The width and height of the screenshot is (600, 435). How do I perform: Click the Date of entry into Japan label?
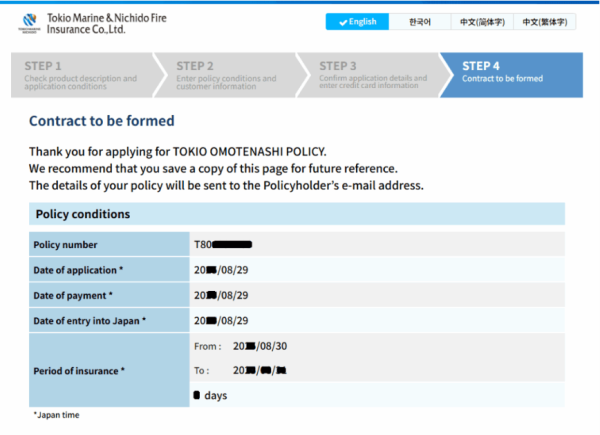coord(89,321)
